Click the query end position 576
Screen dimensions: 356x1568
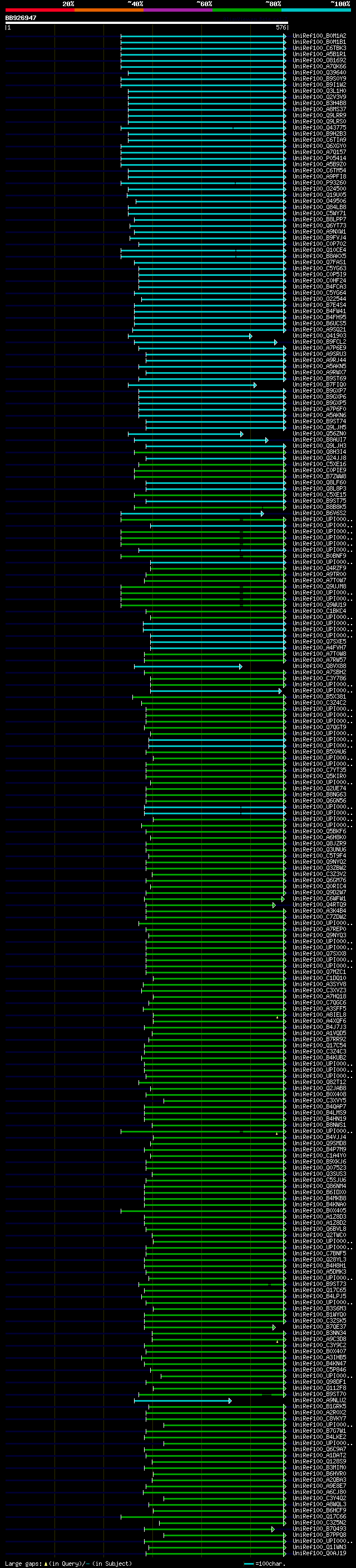point(281,27)
